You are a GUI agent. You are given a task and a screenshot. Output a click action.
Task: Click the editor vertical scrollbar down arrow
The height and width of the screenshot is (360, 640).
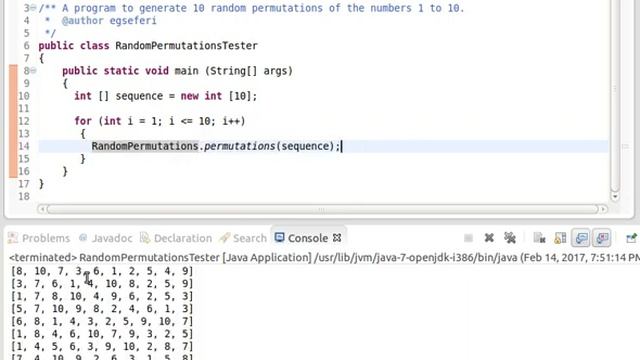615,197
